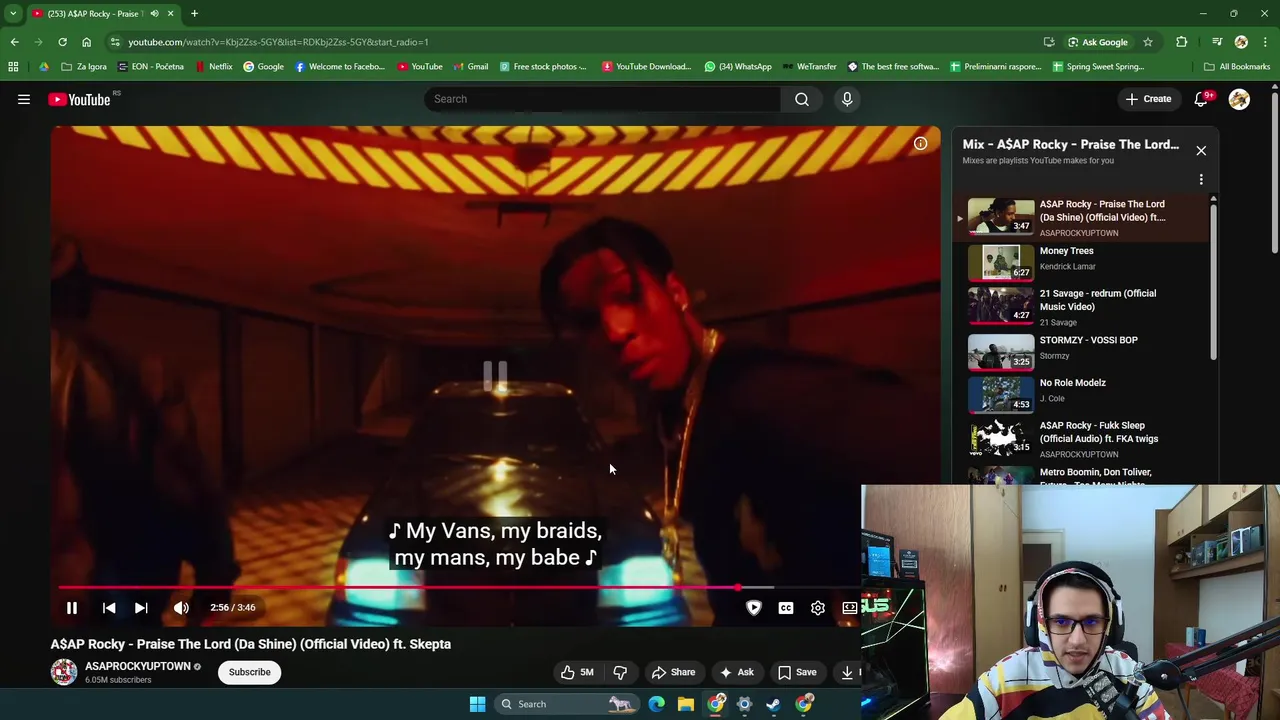Image resolution: width=1280 pixels, height=720 pixels.
Task: Open the Windows Start menu
Action: (477, 704)
